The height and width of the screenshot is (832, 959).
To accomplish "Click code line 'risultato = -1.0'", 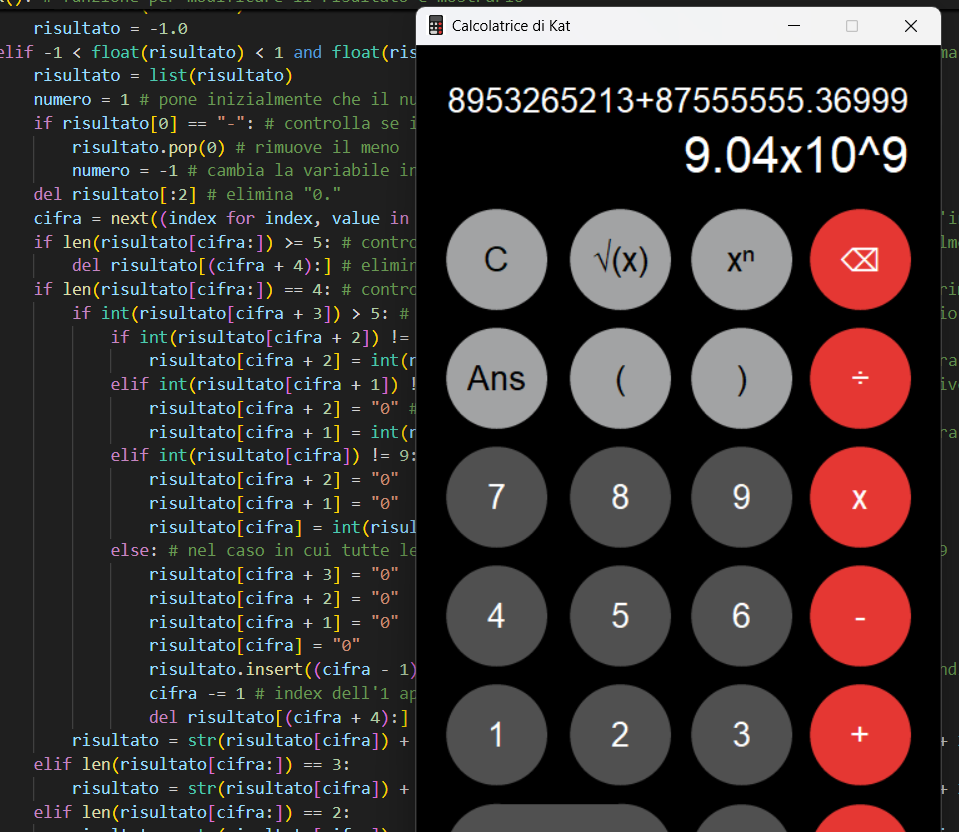I will coord(111,28).
